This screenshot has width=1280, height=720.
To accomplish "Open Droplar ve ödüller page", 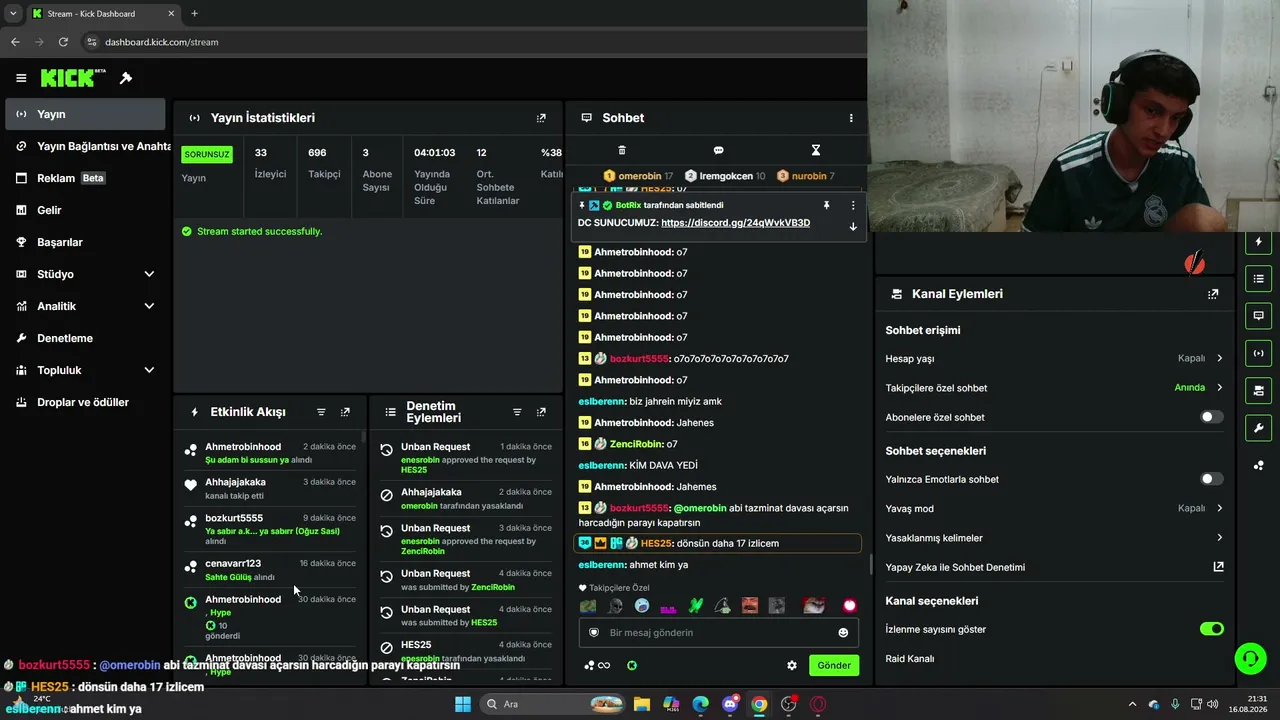I will pos(86,402).
